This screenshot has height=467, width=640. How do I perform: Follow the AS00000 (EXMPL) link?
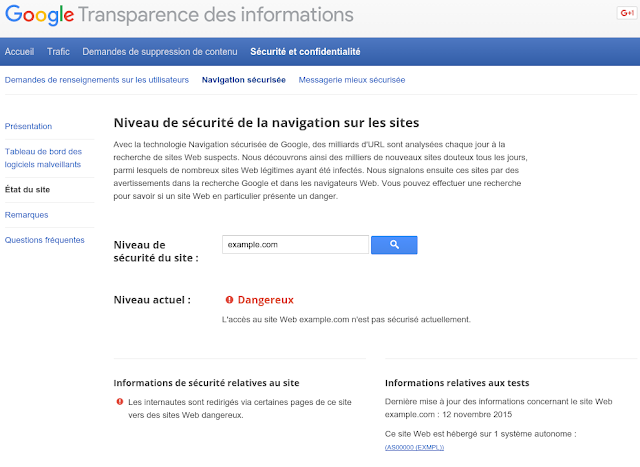pos(414,447)
